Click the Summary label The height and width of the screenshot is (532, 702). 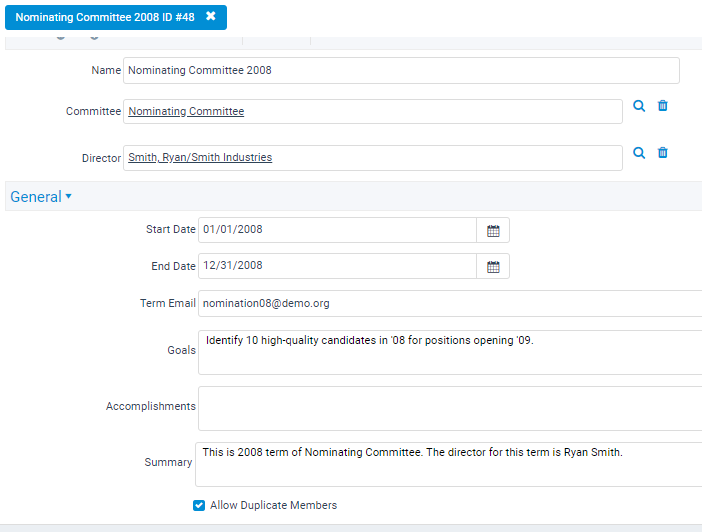coord(168,462)
